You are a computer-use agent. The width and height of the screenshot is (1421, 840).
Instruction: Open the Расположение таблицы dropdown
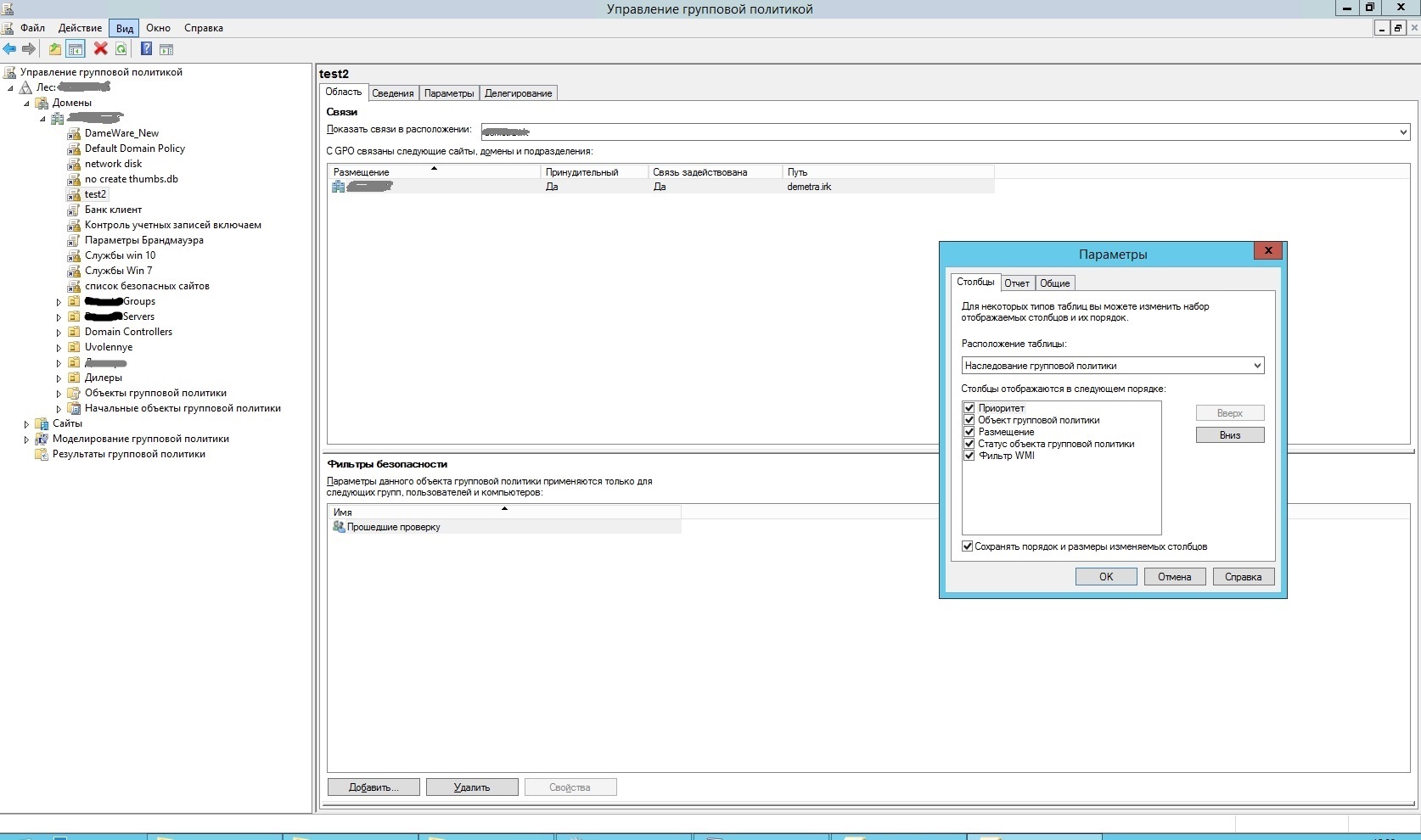pyautogui.click(x=1112, y=366)
